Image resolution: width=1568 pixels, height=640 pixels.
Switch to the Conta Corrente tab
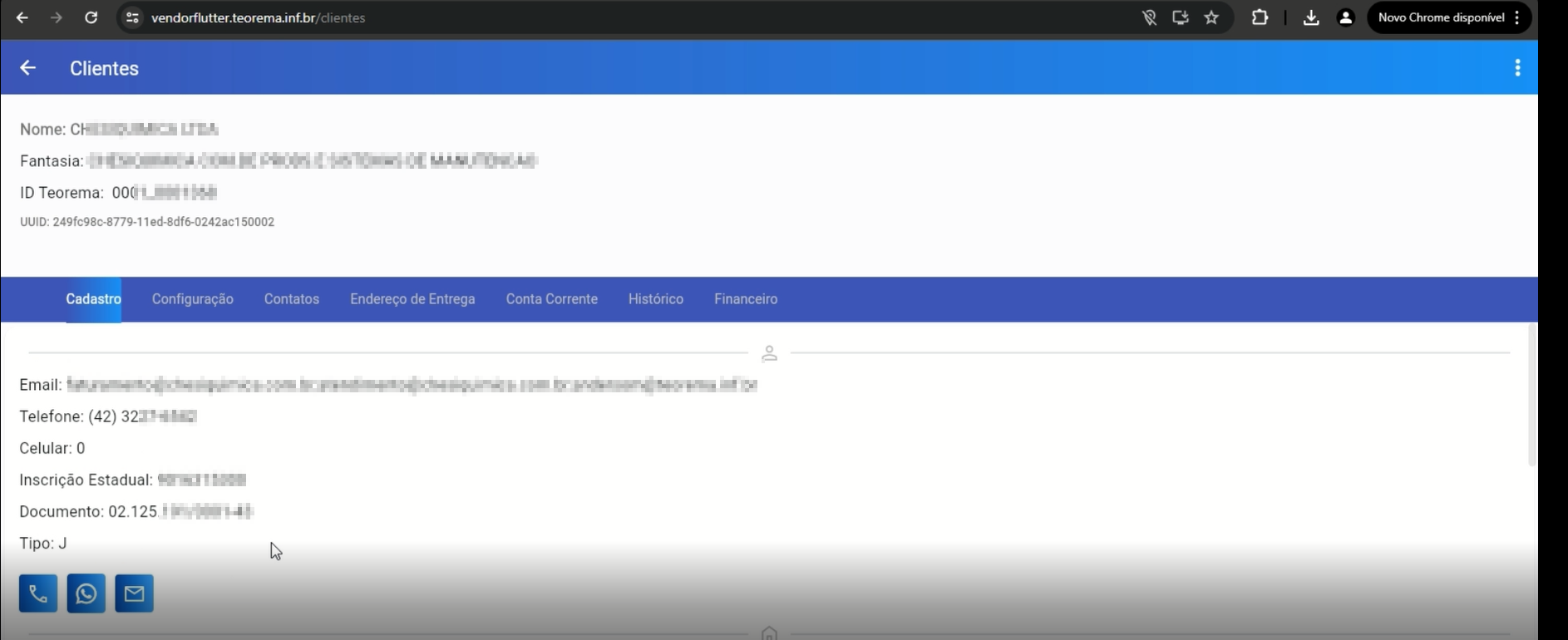pos(552,299)
